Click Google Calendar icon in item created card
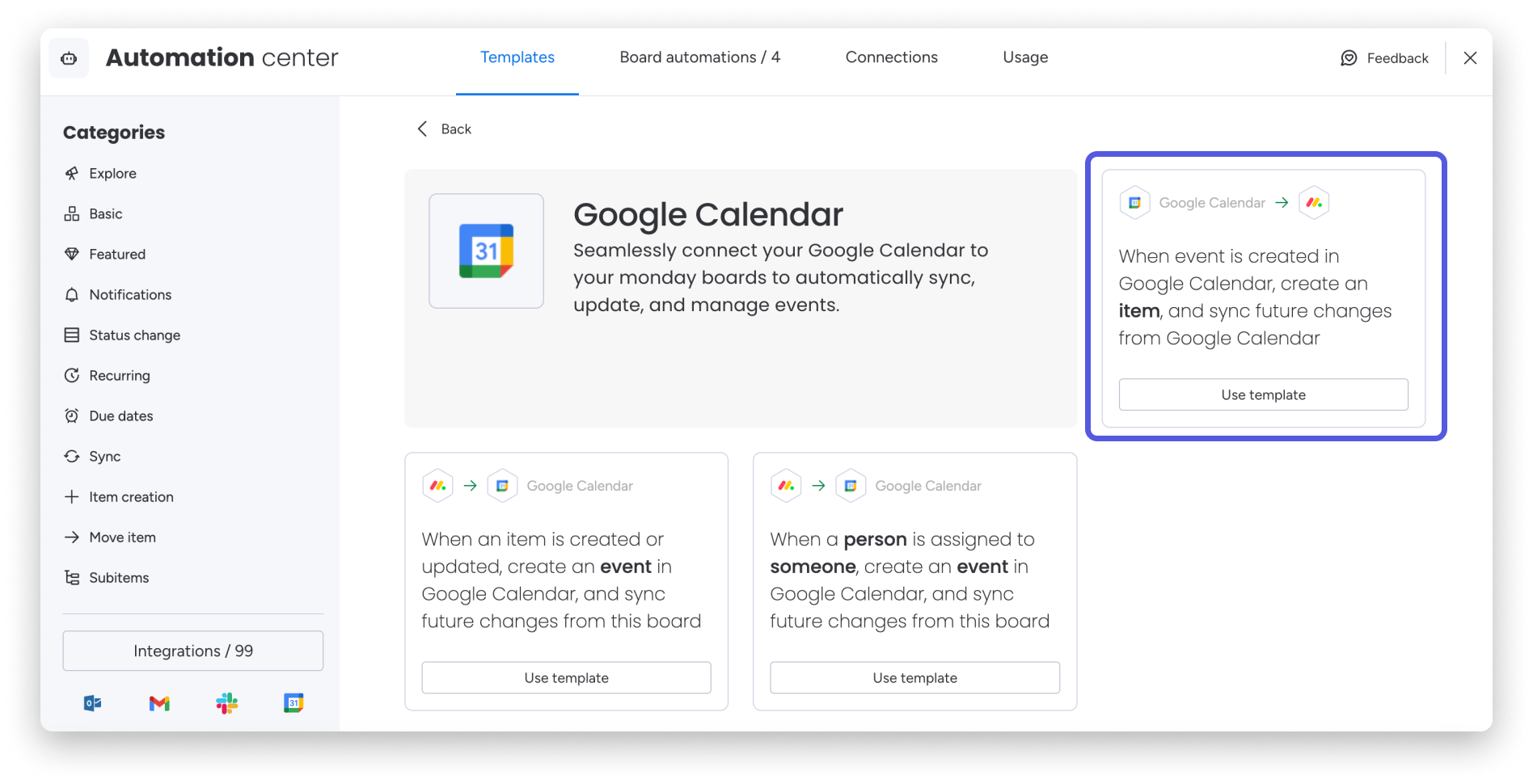The image size is (1533, 784). click(502, 486)
